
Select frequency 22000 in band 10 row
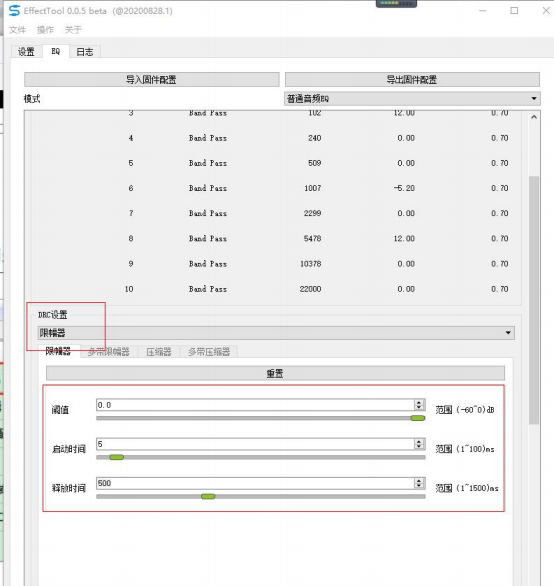[310, 289]
